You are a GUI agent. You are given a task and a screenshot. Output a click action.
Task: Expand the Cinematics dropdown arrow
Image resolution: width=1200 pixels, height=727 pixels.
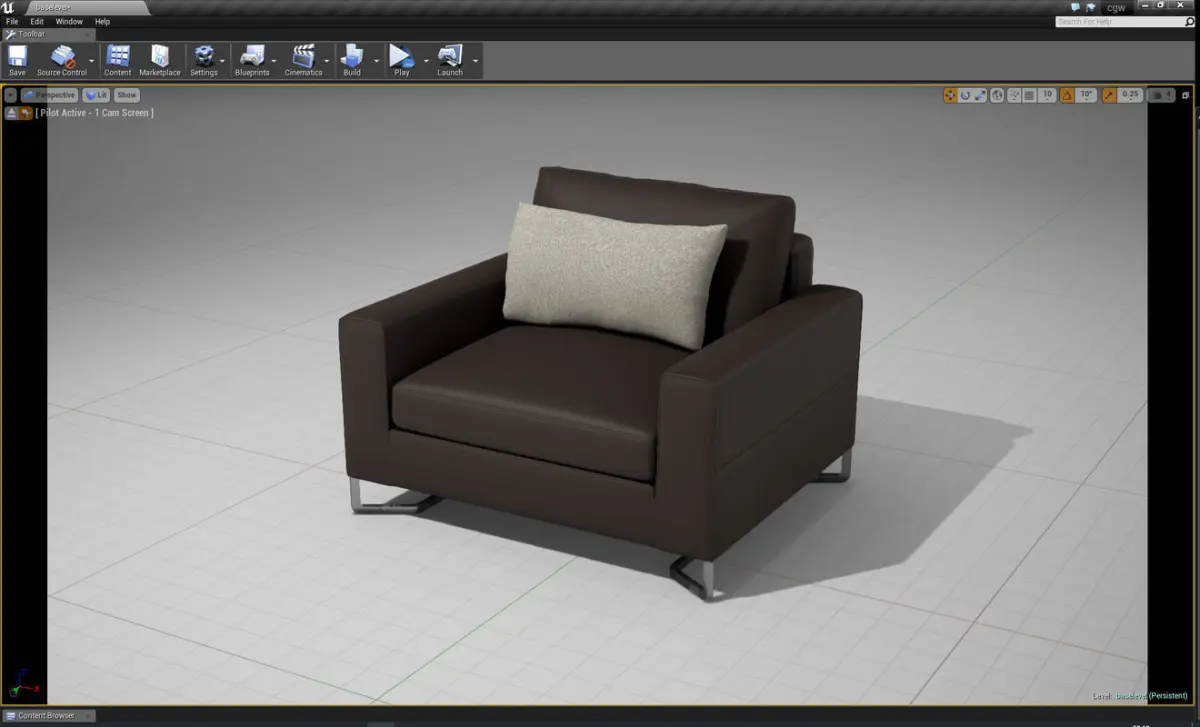click(327, 60)
